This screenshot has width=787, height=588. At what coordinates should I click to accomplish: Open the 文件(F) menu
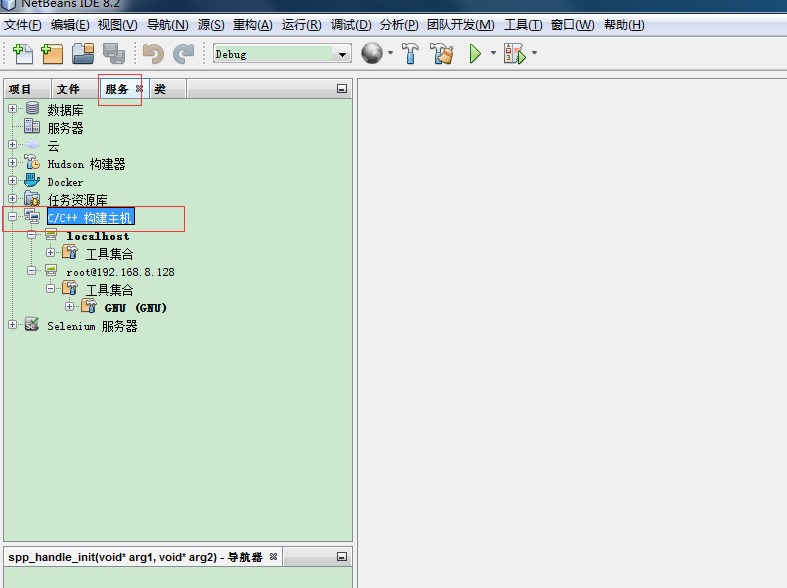[x=23, y=25]
